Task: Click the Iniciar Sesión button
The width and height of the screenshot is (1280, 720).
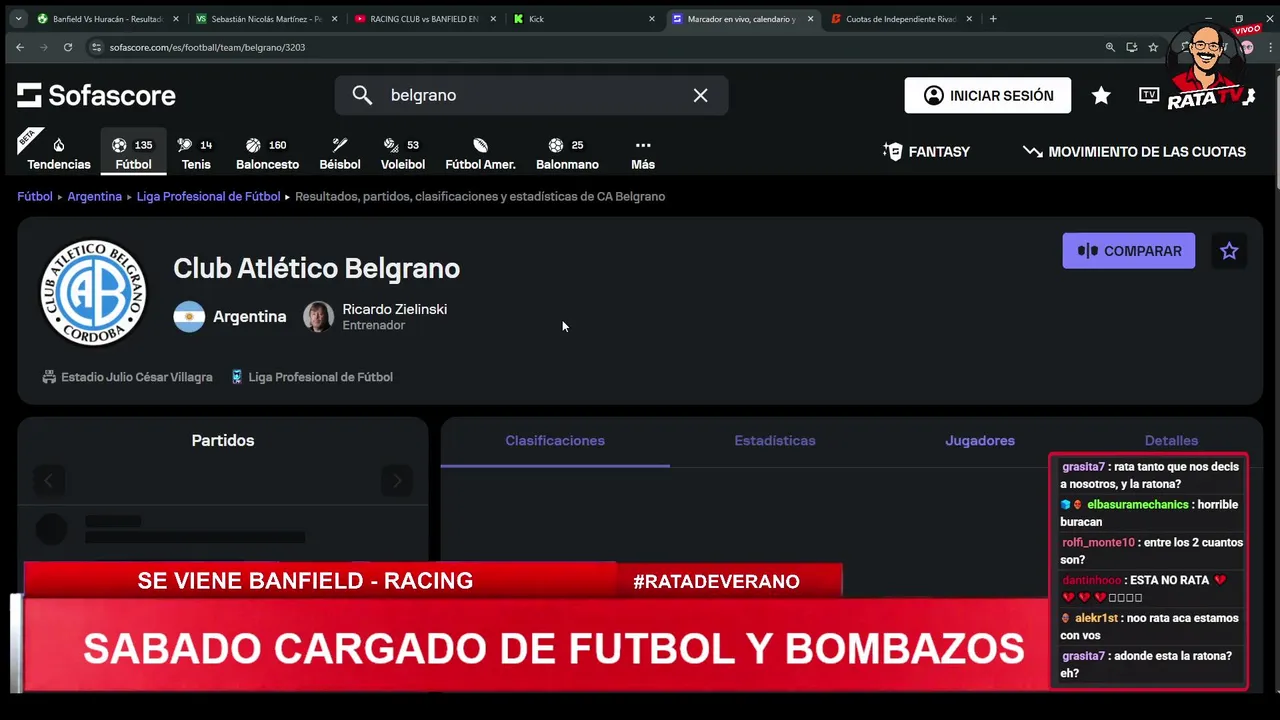Action: tap(988, 95)
